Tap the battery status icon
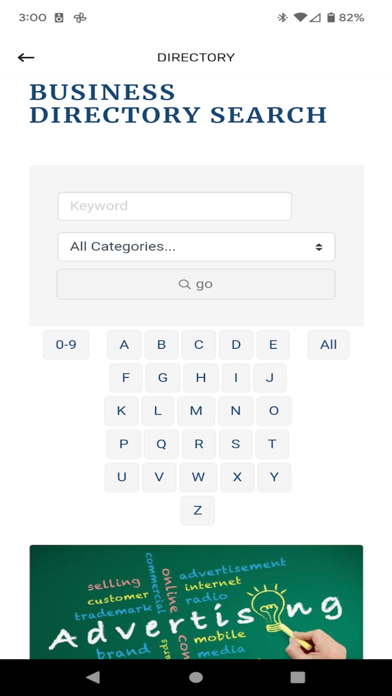The width and height of the screenshot is (392, 696). pos(331,18)
